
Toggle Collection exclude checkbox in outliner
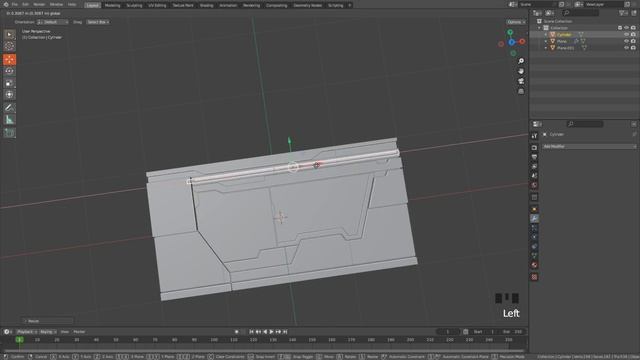click(620, 28)
